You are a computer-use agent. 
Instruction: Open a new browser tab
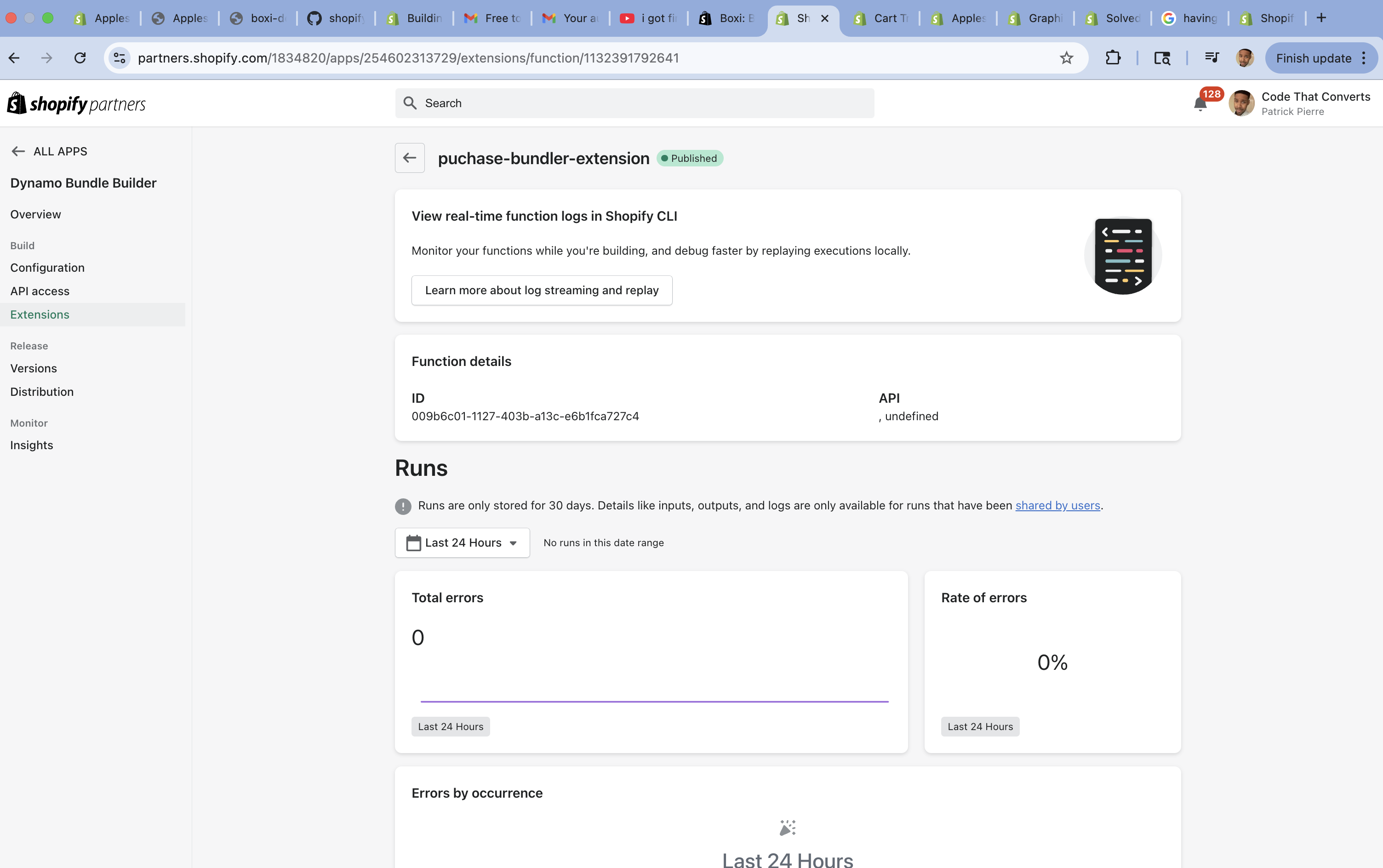1321,18
